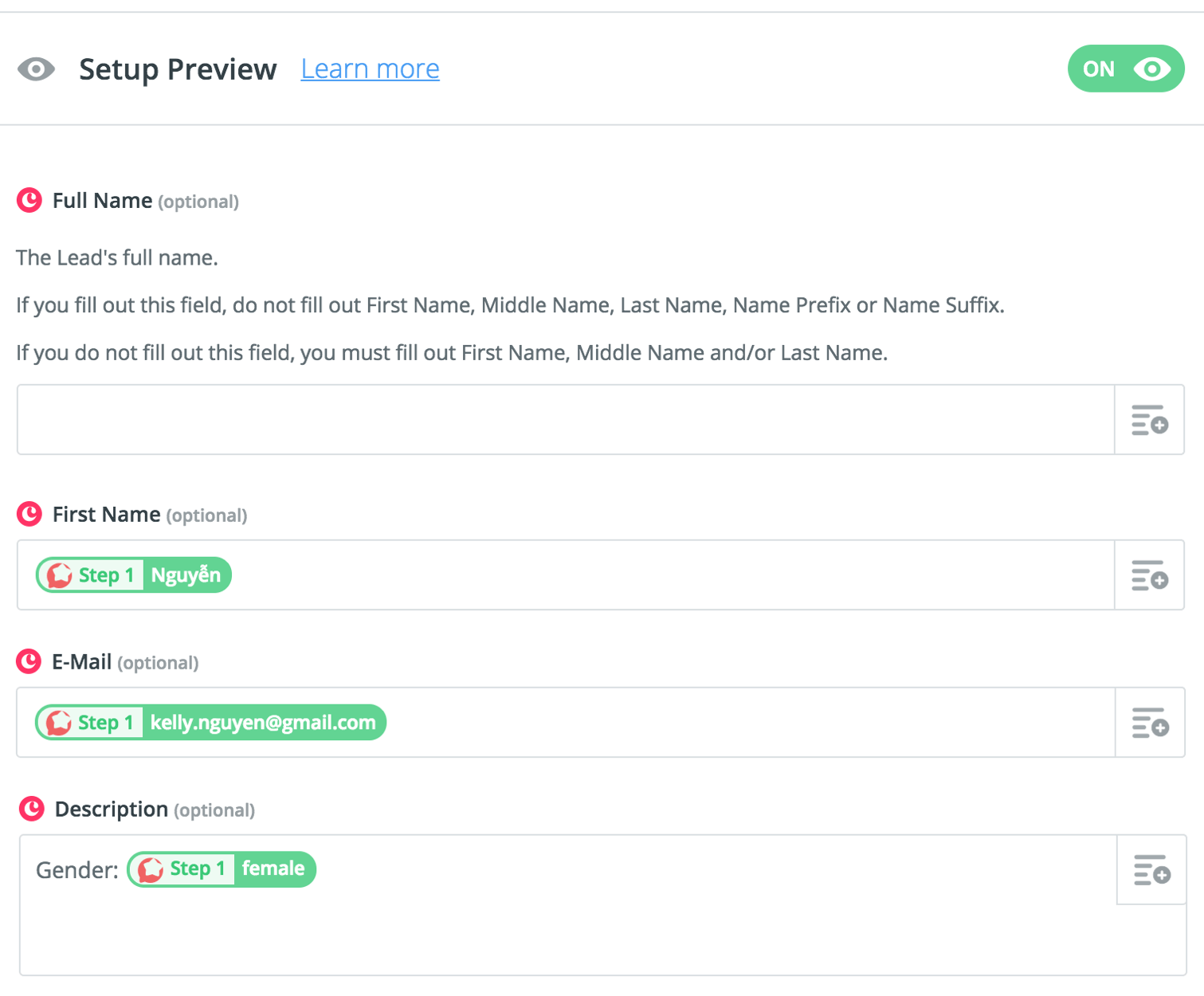
Task: Select the Step 1 Nguyễn tag
Action: click(x=134, y=575)
